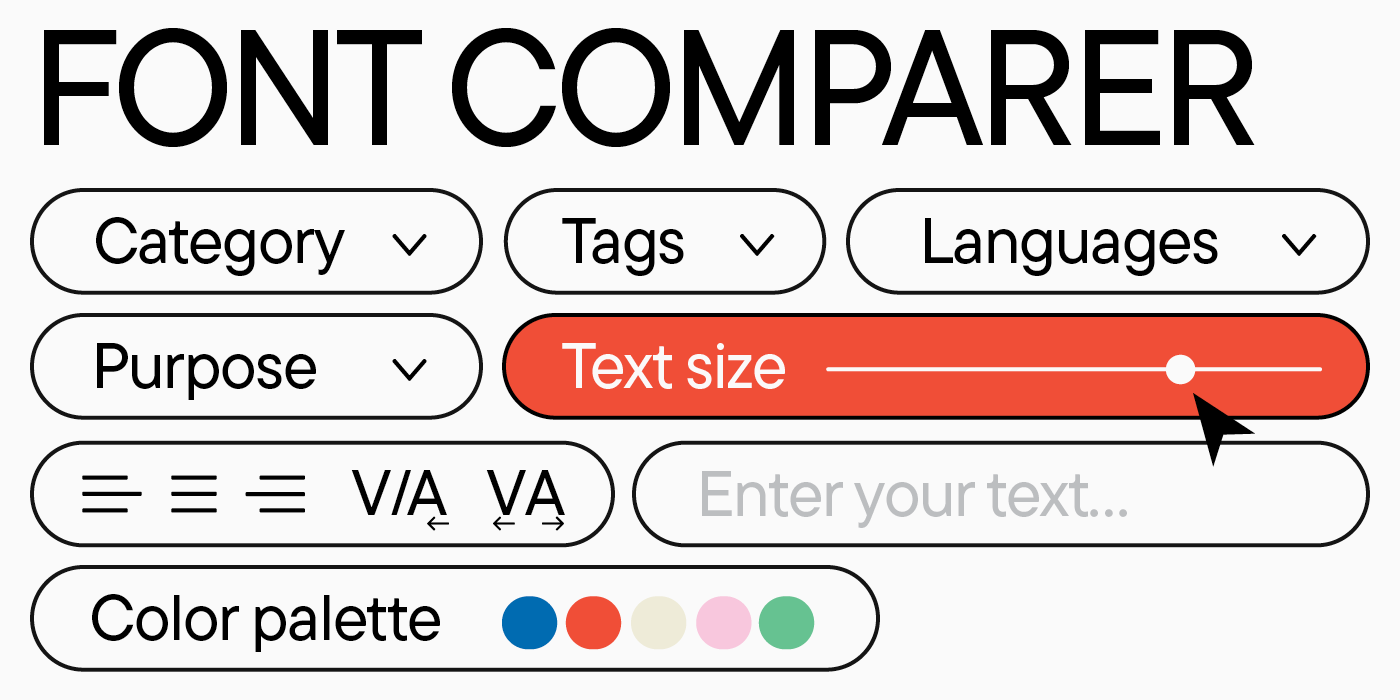Click the Category chevron arrow
Image resolution: width=1400 pixels, height=700 pixels.
click(x=410, y=244)
